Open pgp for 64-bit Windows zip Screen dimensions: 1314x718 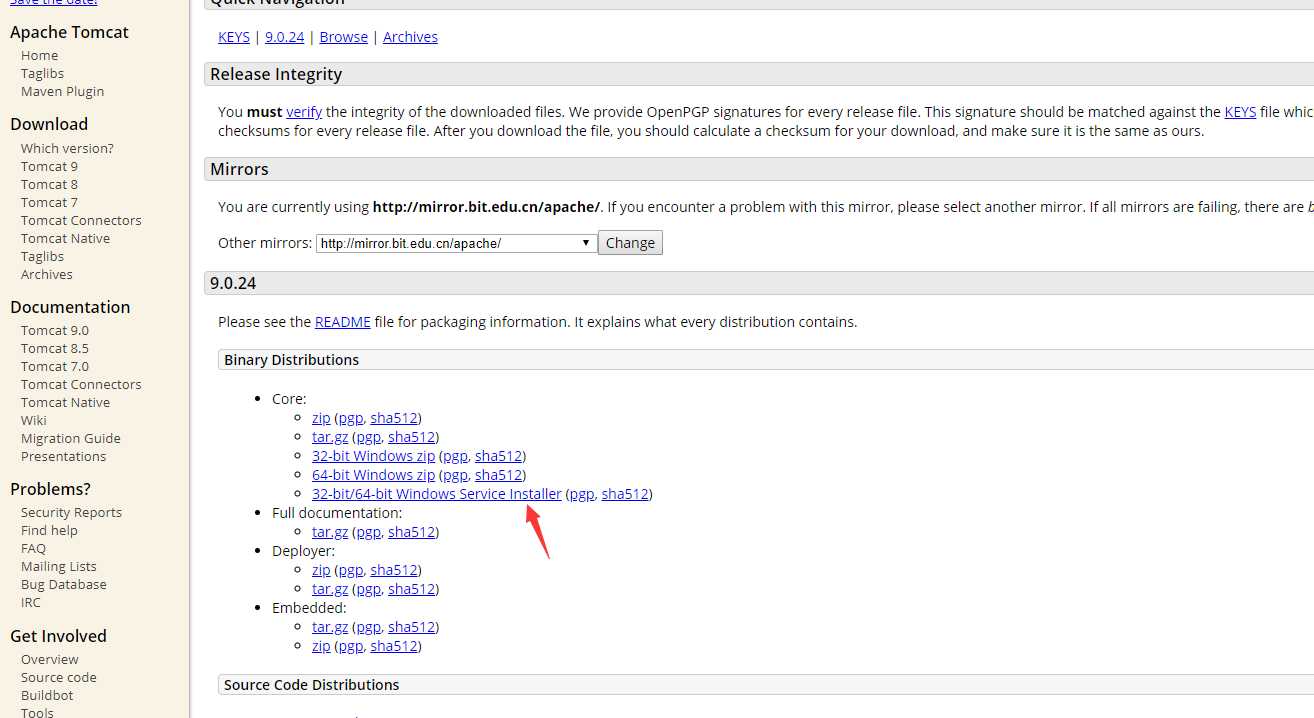455,475
